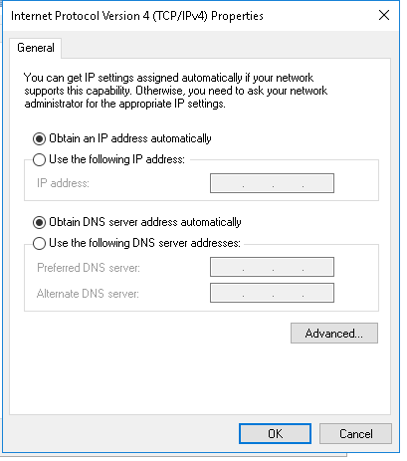Click the Alternate DNS server label
The image size is (407, 461).
(x=88, y=294)
